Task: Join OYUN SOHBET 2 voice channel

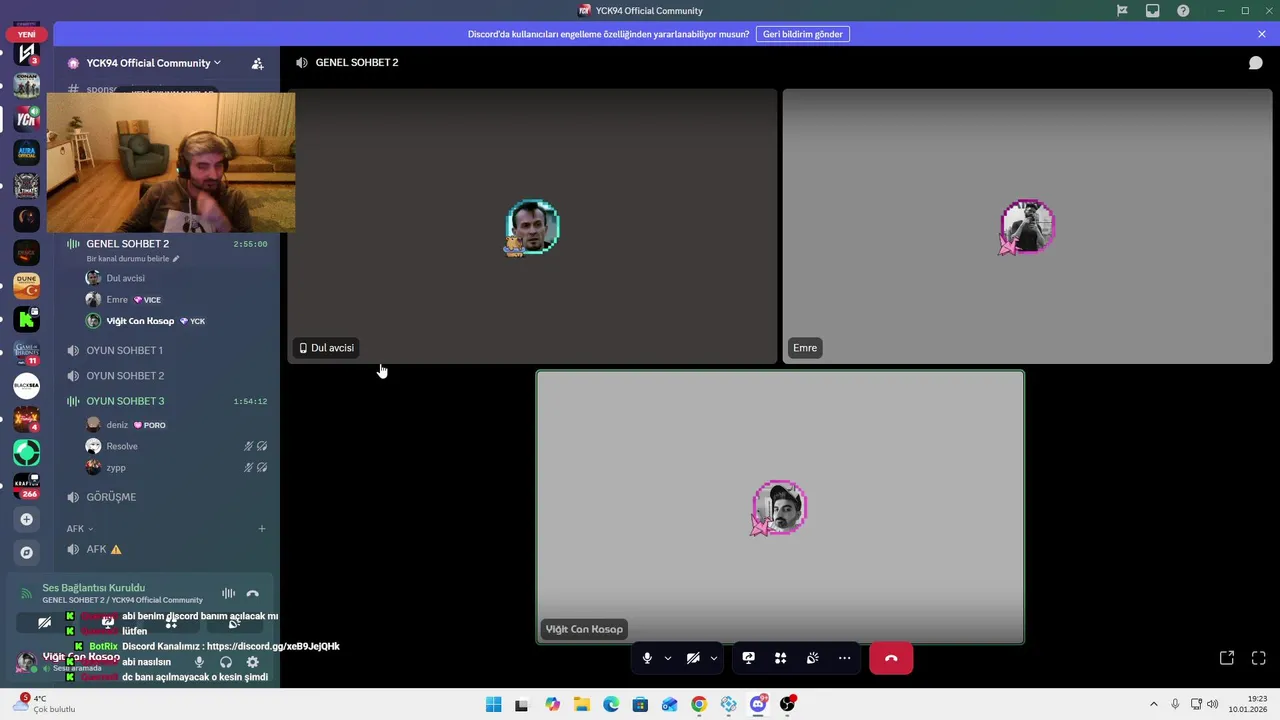Action: (x=125, y=376)
